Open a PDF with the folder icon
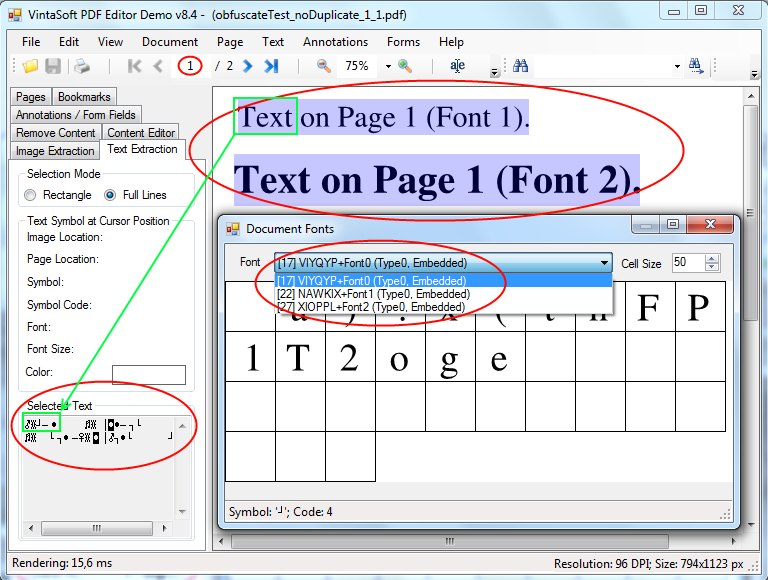The height and width of the screenshot is (580, 768). pyautogui.click(x=30, y=66)
